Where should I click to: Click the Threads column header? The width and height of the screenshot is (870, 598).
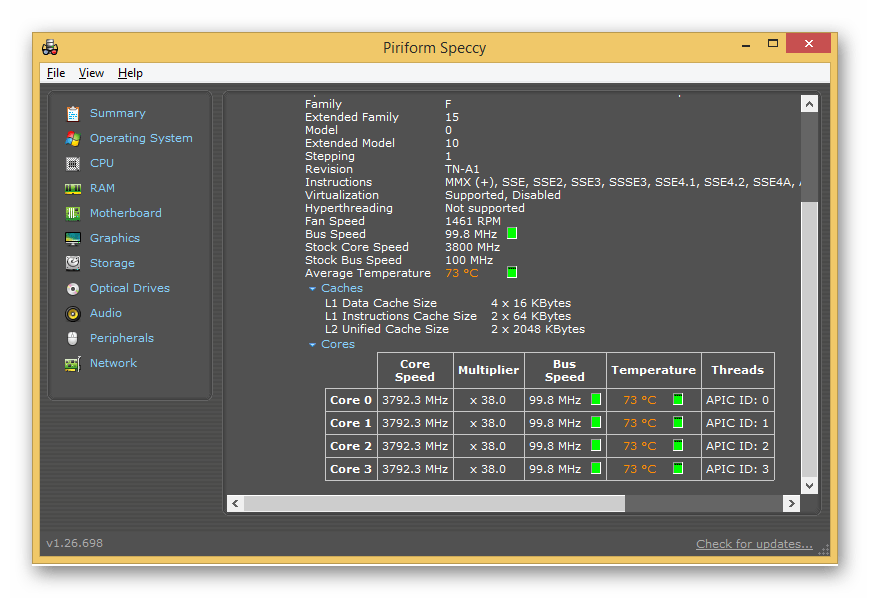(x=737, y=371)
